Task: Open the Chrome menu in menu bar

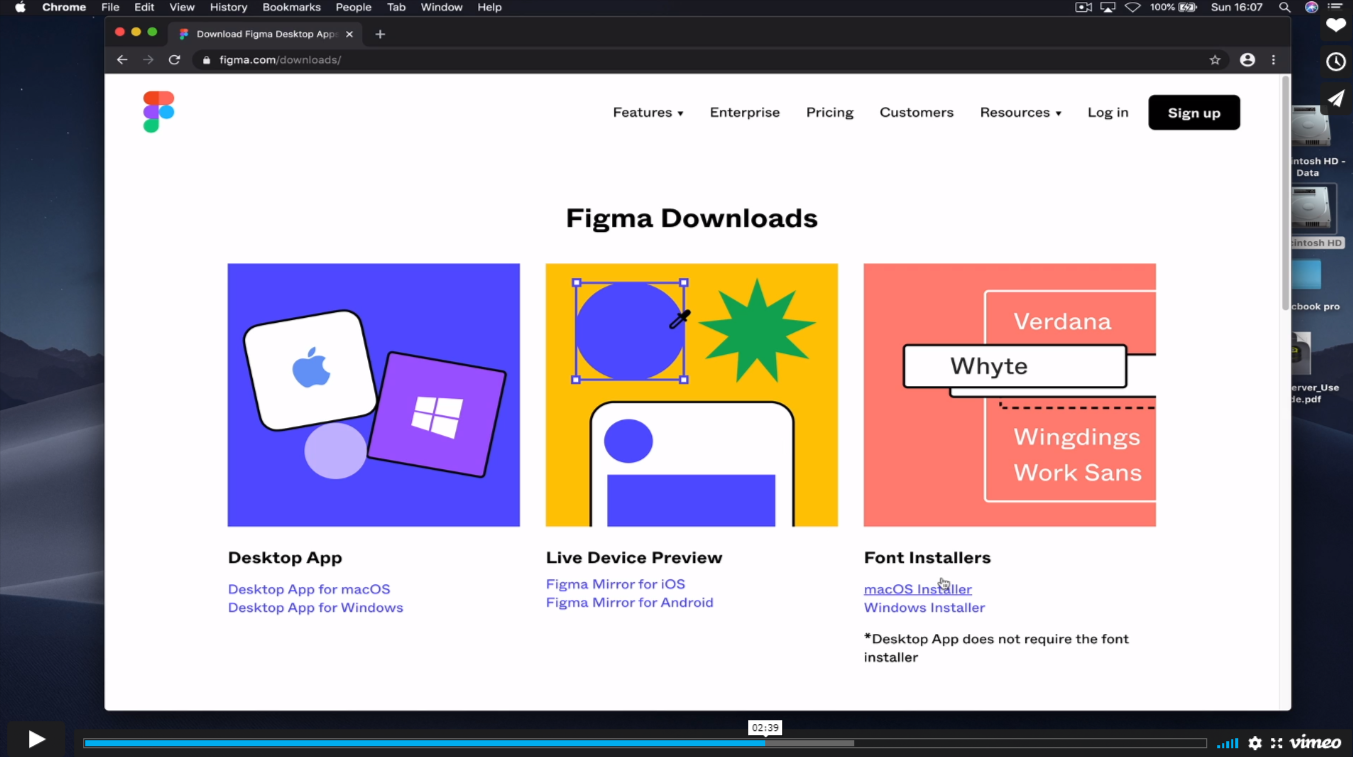Action: (x=64, y=7)
